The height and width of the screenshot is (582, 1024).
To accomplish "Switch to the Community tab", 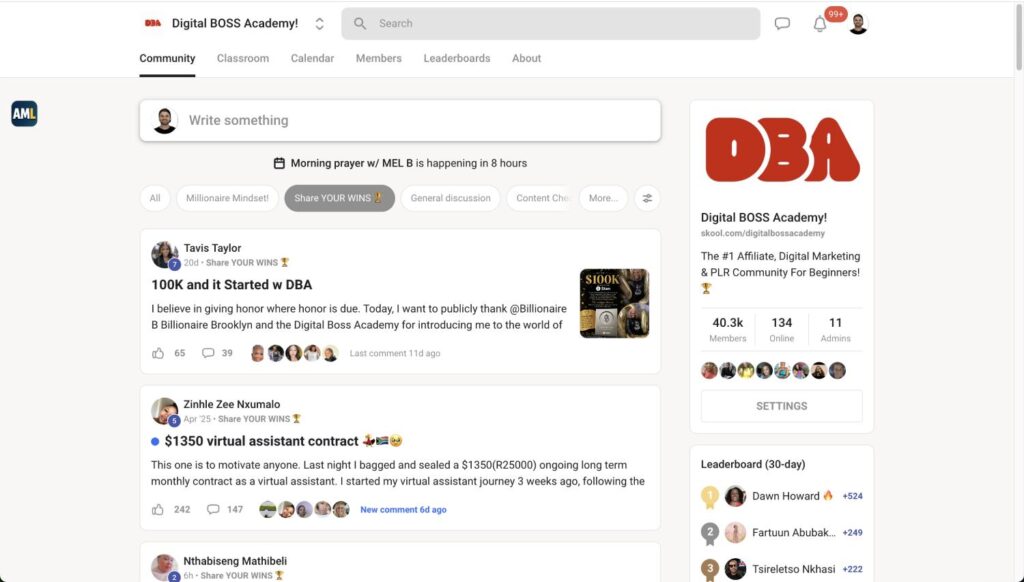I will 167,58.
